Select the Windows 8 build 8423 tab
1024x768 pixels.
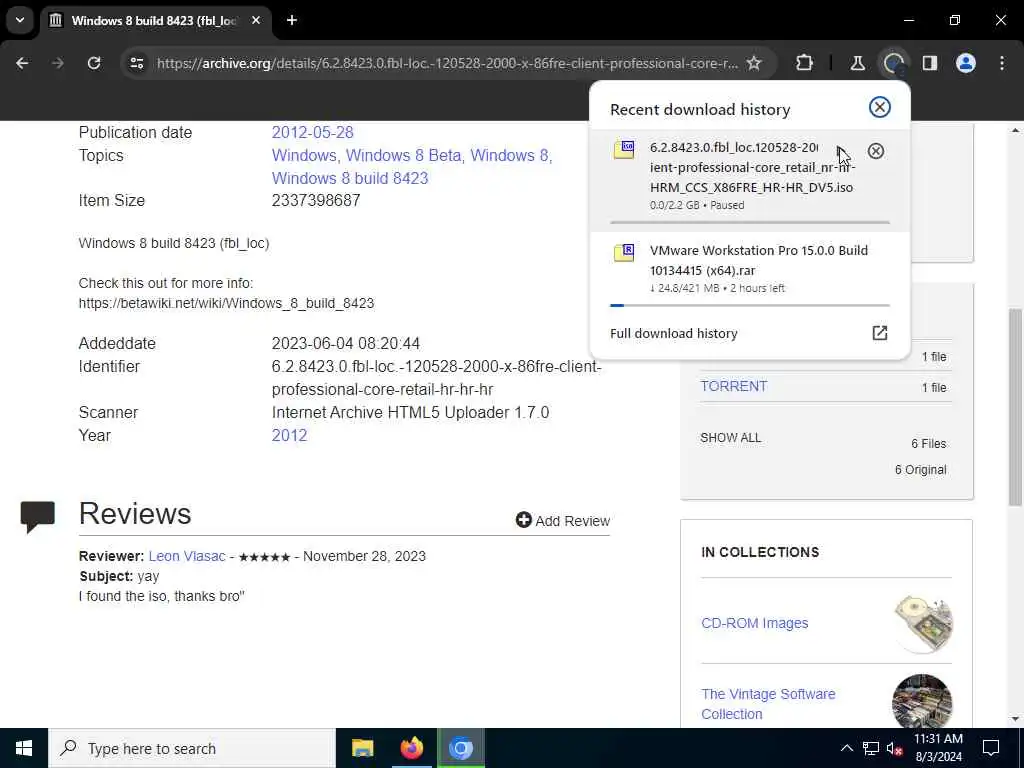[x=154, y=20]
